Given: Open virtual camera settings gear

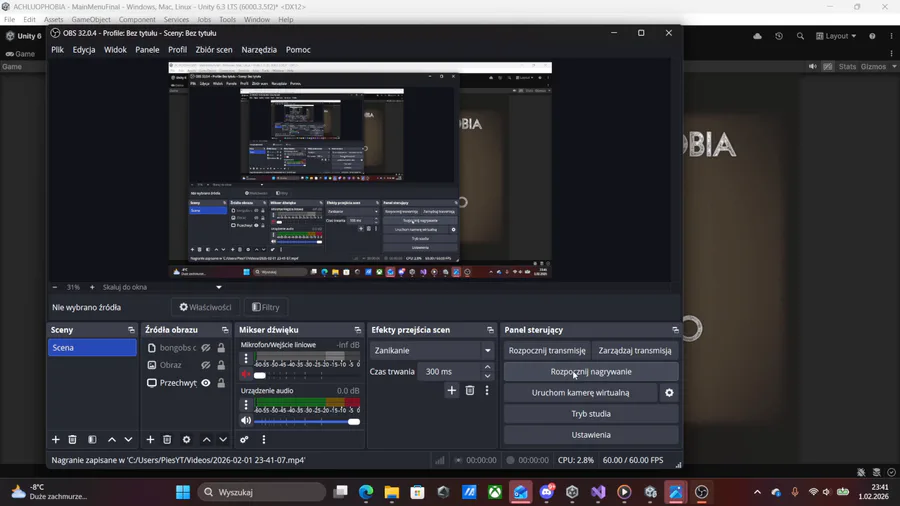Looking at the screenshot, I should coord(669,393).
